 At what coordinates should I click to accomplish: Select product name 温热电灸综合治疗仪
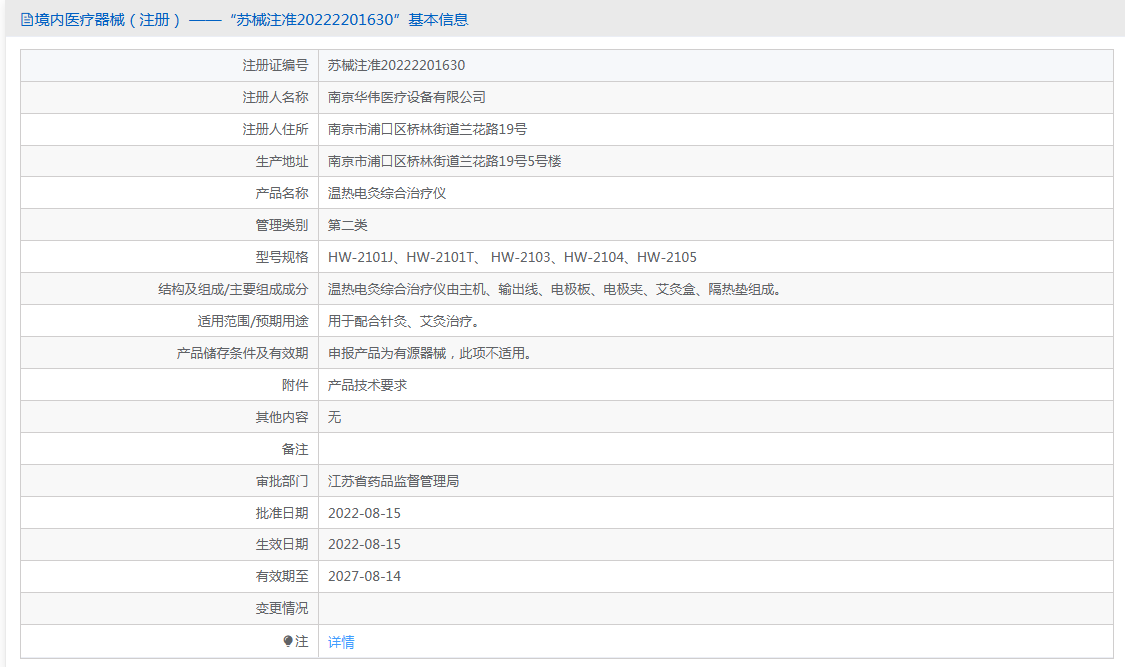tap(387, 193)
